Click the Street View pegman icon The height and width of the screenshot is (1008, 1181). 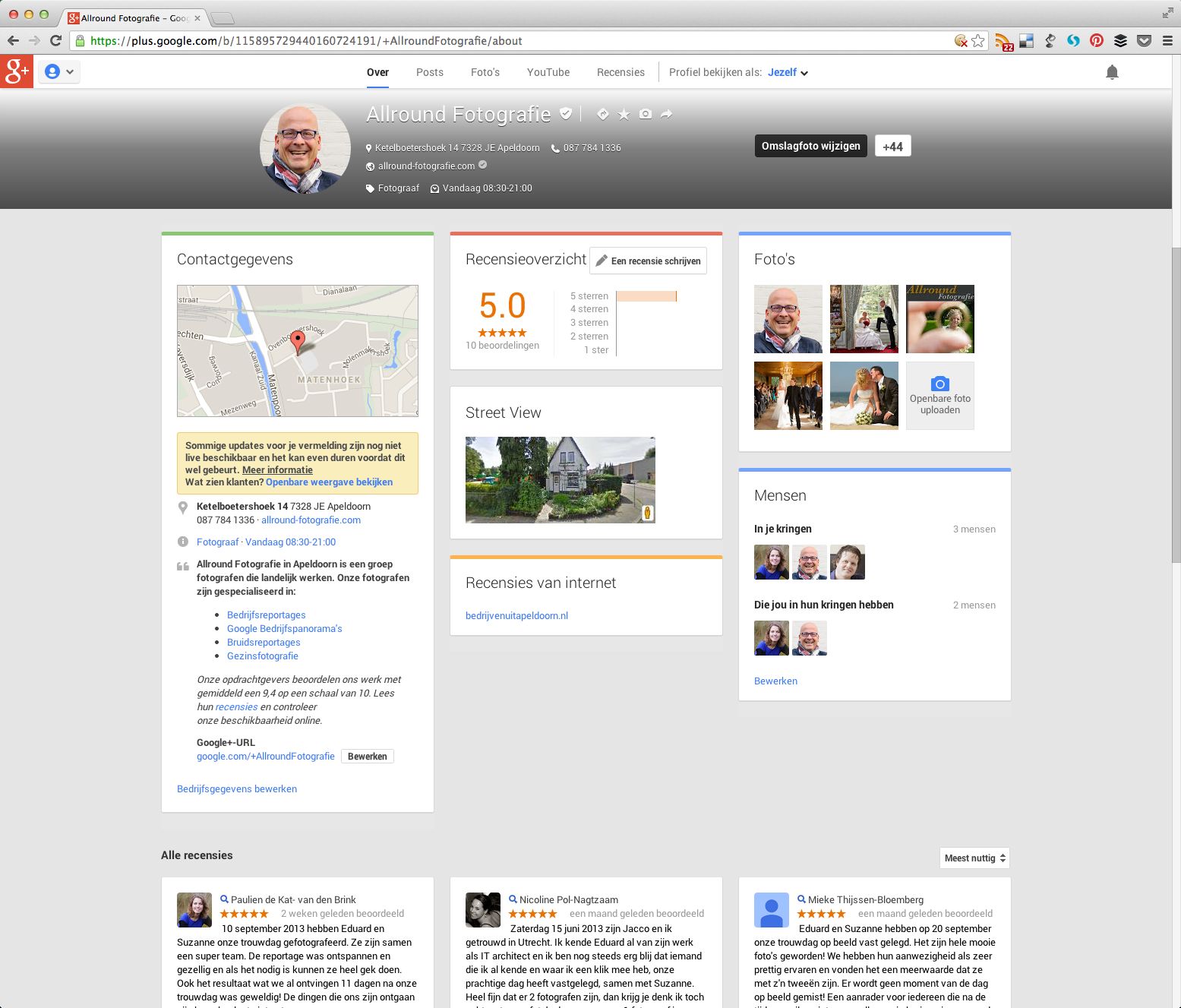tap(647, 513)
